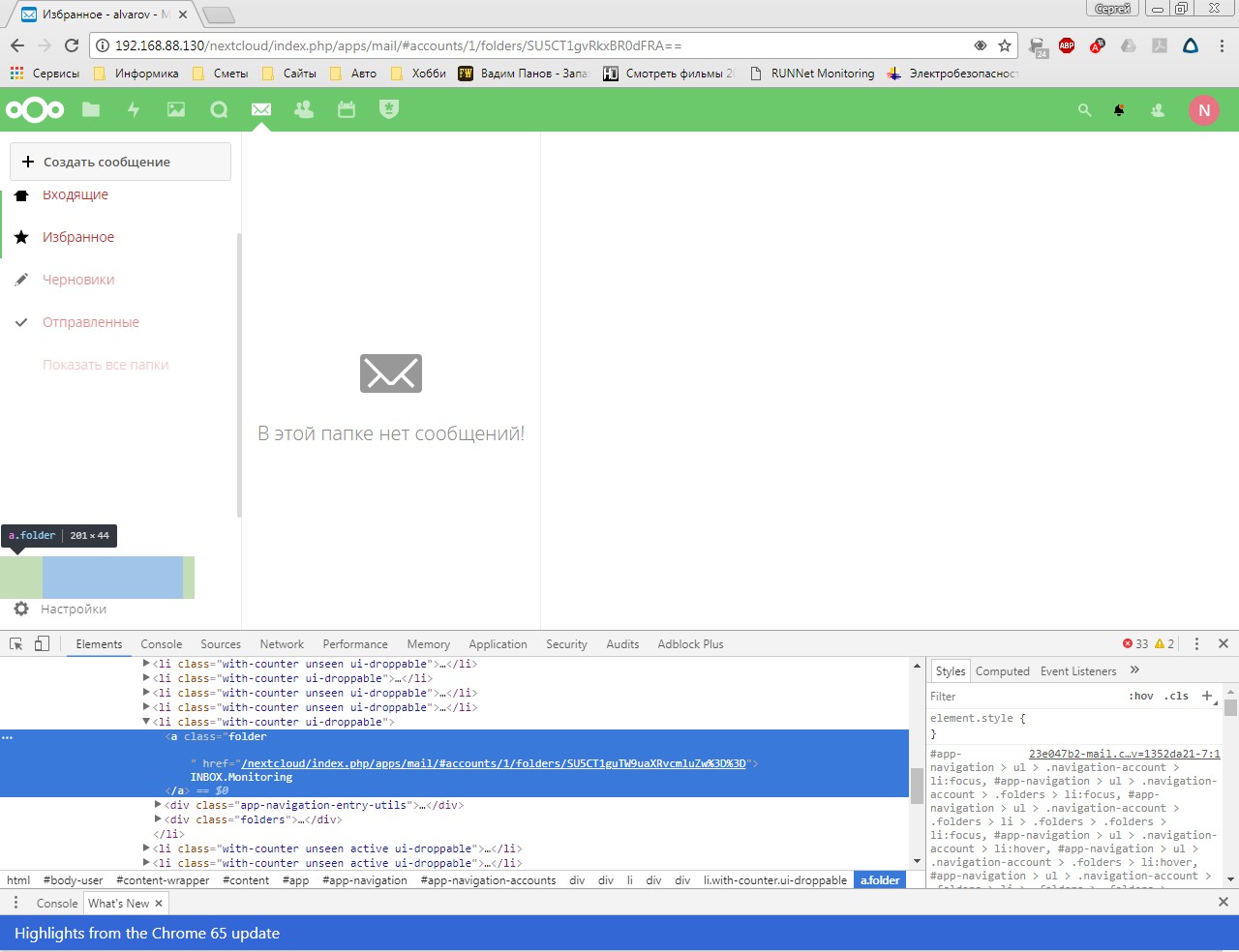Open the Application DevTools tab

pyautogui.click(x=499, y=644)
